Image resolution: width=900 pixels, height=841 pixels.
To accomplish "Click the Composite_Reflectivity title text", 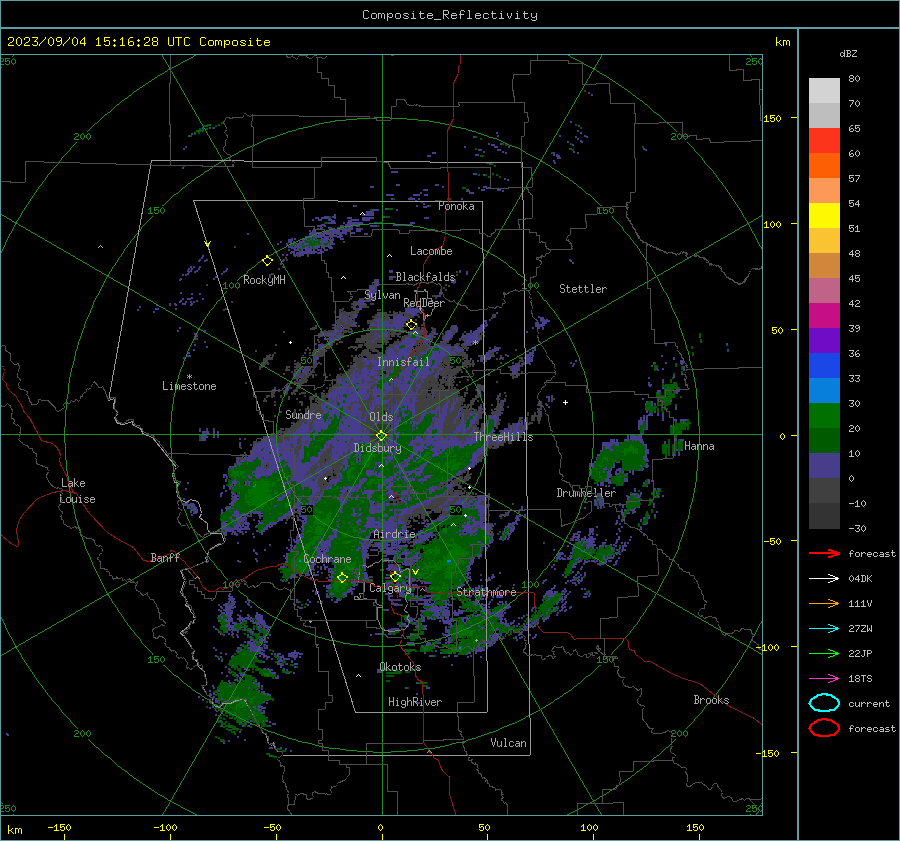I will click(x=450, y=15).
